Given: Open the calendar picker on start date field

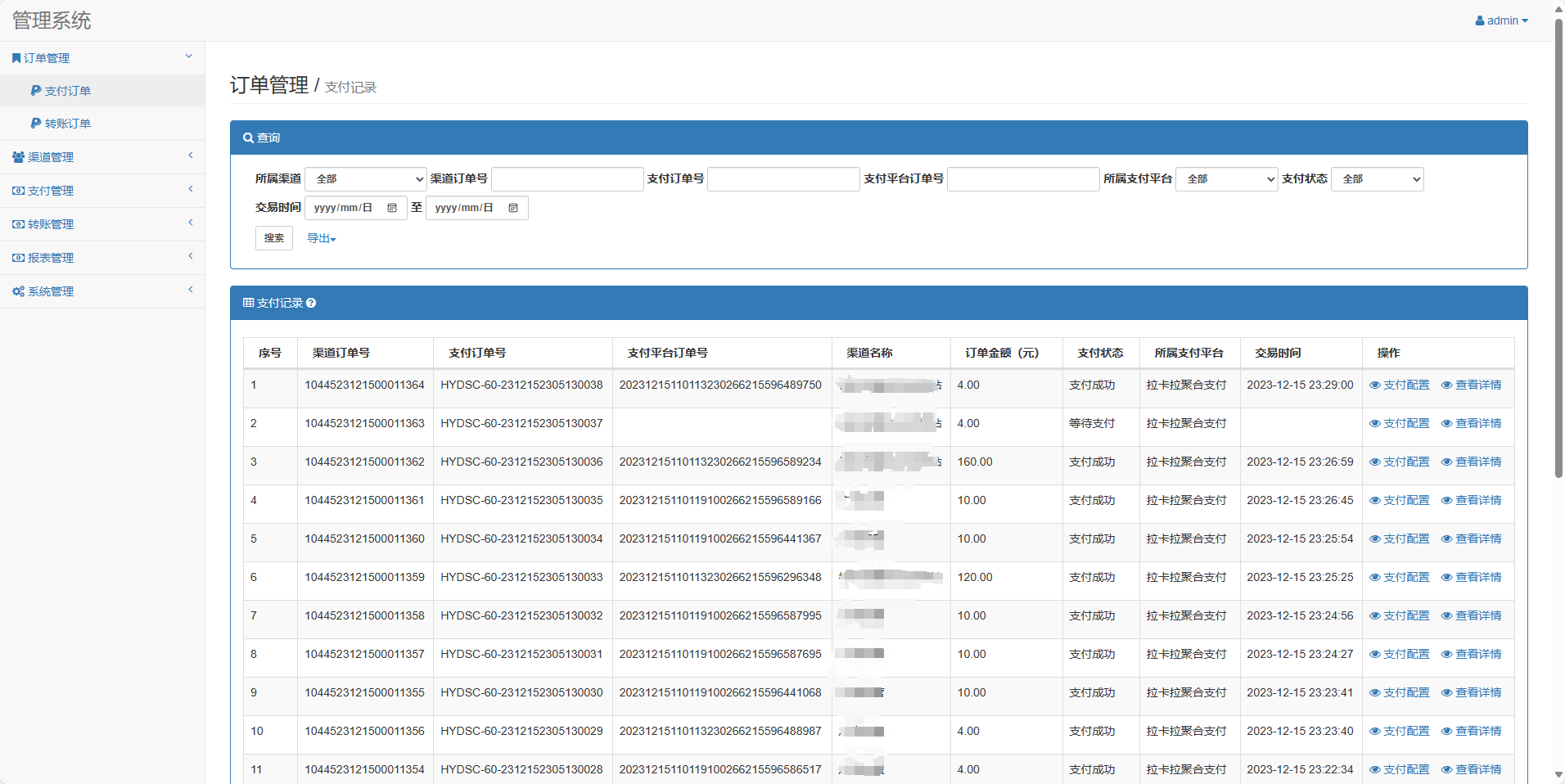Looking at the screenshot, I should point(392,208).
